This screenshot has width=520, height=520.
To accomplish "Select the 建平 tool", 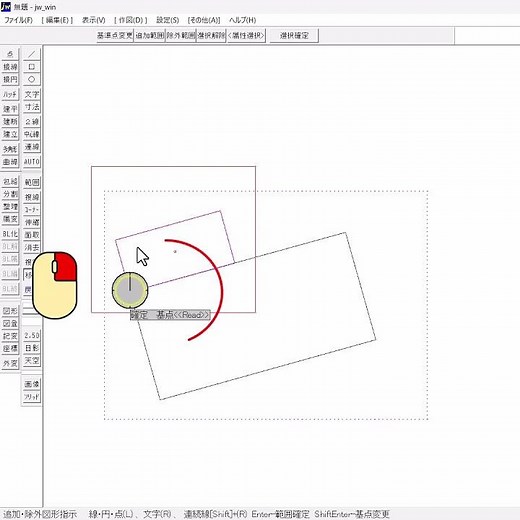I will point(10,109).
